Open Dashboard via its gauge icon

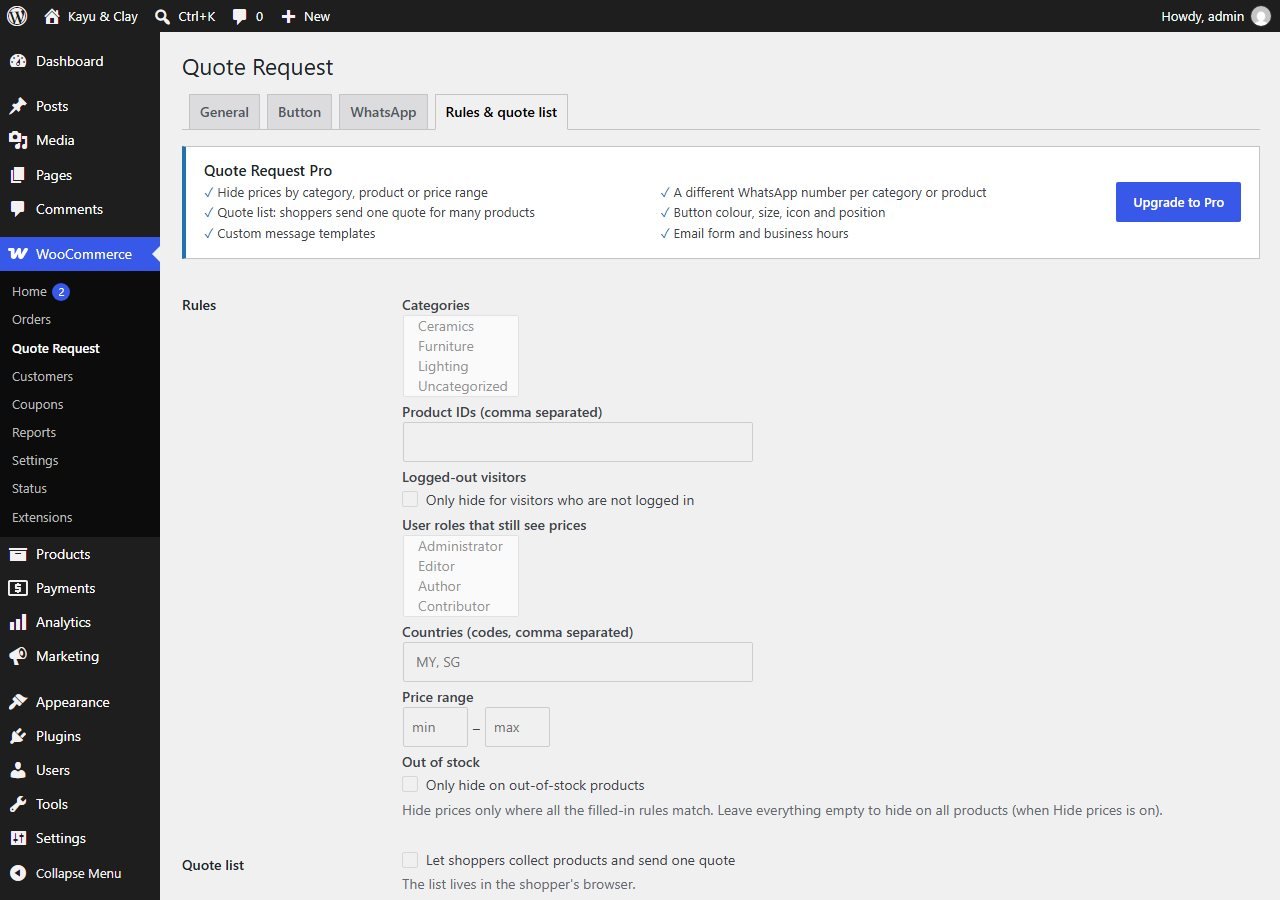click(x=18, y=61)
